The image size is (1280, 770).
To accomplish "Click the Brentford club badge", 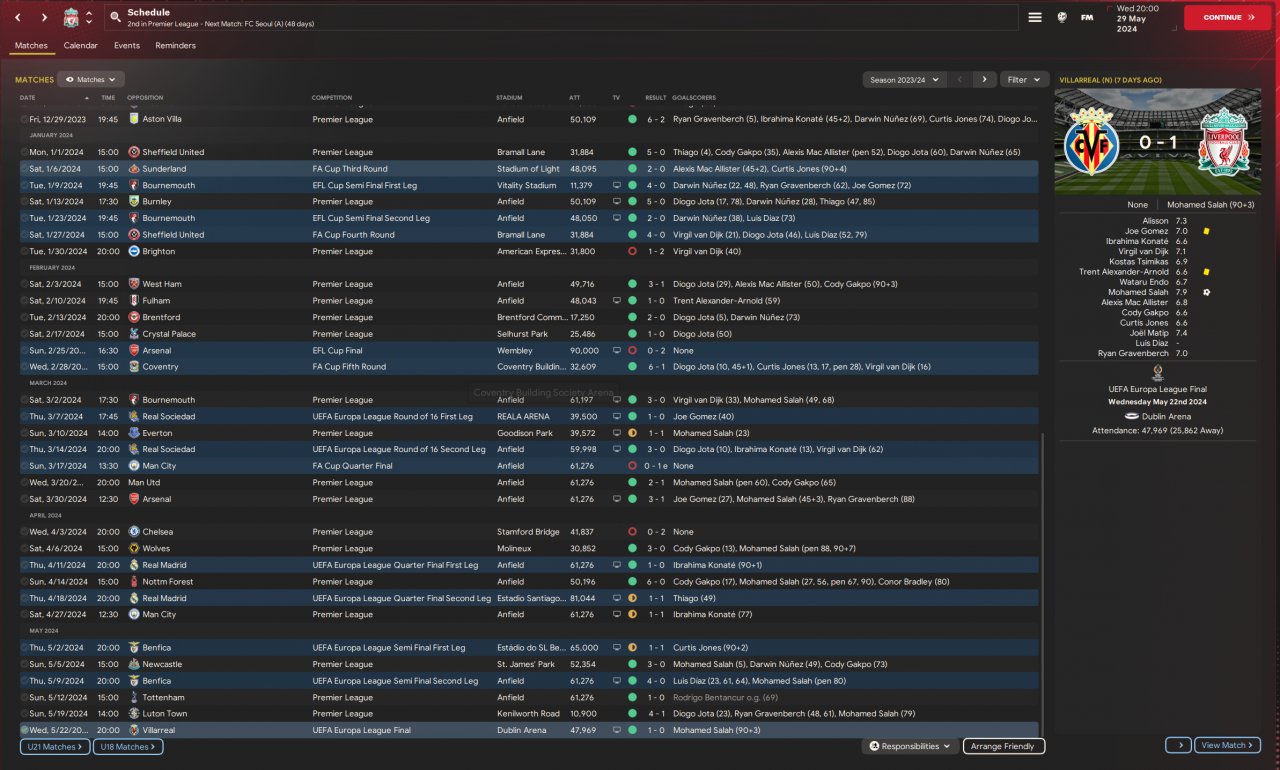I will pyautogui.click(x=134, y=317).
